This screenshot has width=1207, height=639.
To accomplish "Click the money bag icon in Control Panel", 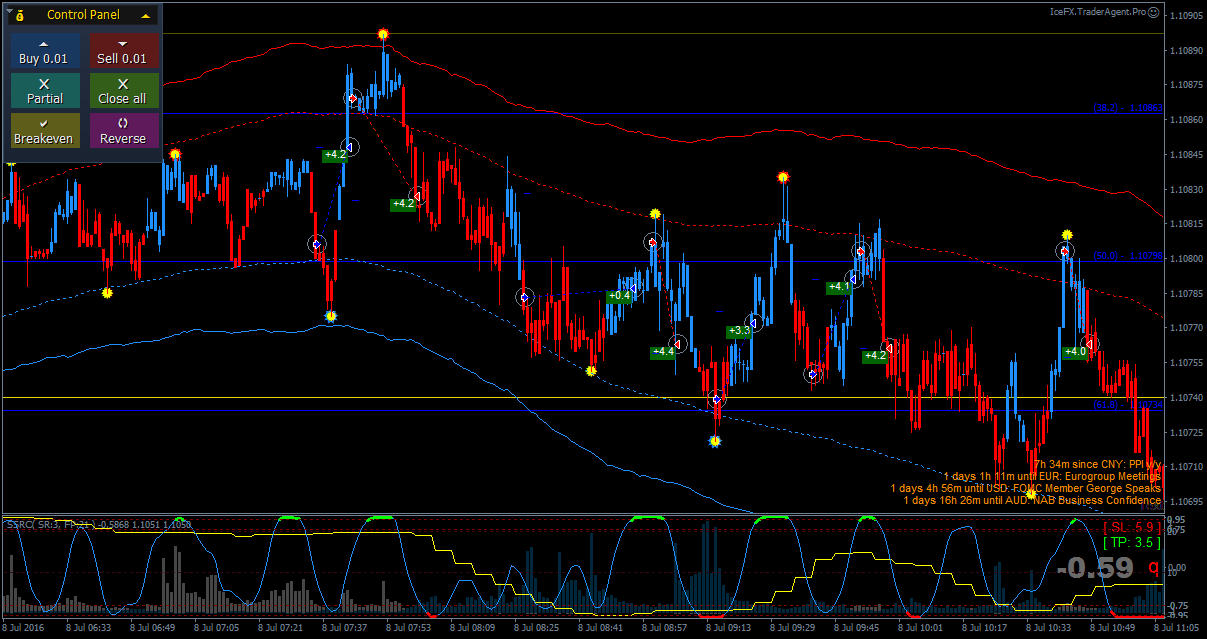I will pyautogui.click(x=19, y=16).
